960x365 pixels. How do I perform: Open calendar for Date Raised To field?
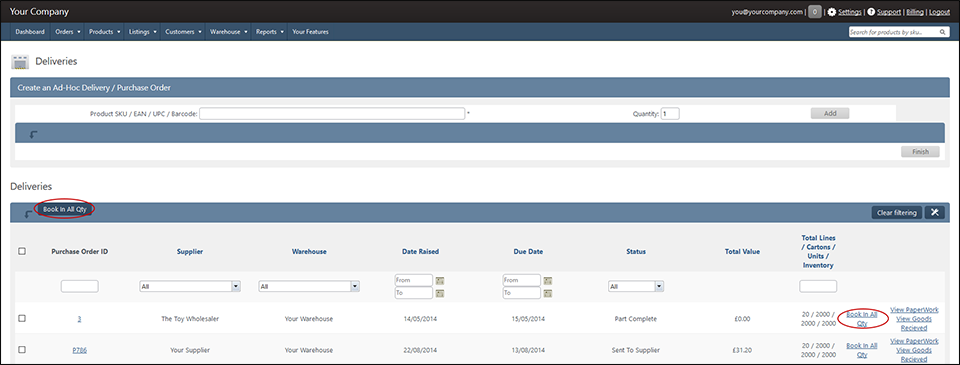(440, 293)
